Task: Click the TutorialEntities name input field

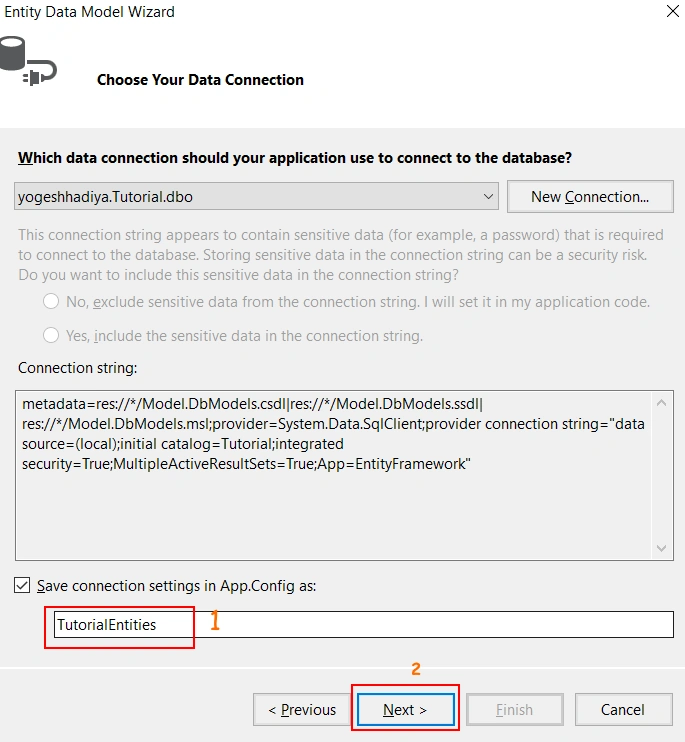Action: click(363, 625)
